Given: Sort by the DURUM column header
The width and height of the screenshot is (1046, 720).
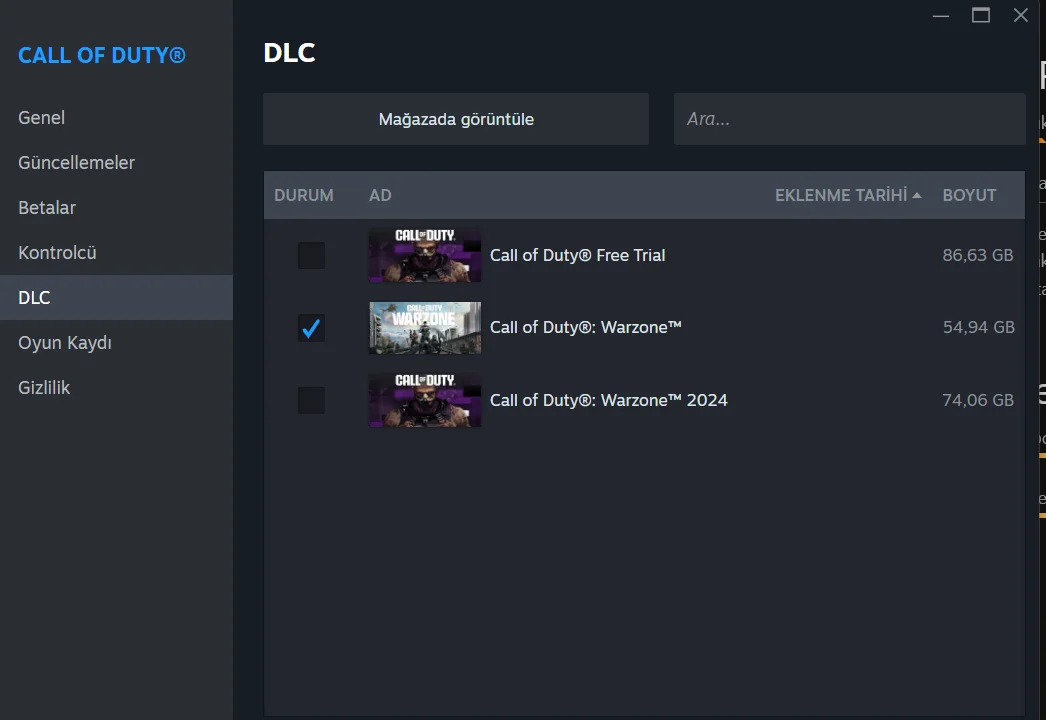Looking at the screenshot, I should (x=304, y=196).
